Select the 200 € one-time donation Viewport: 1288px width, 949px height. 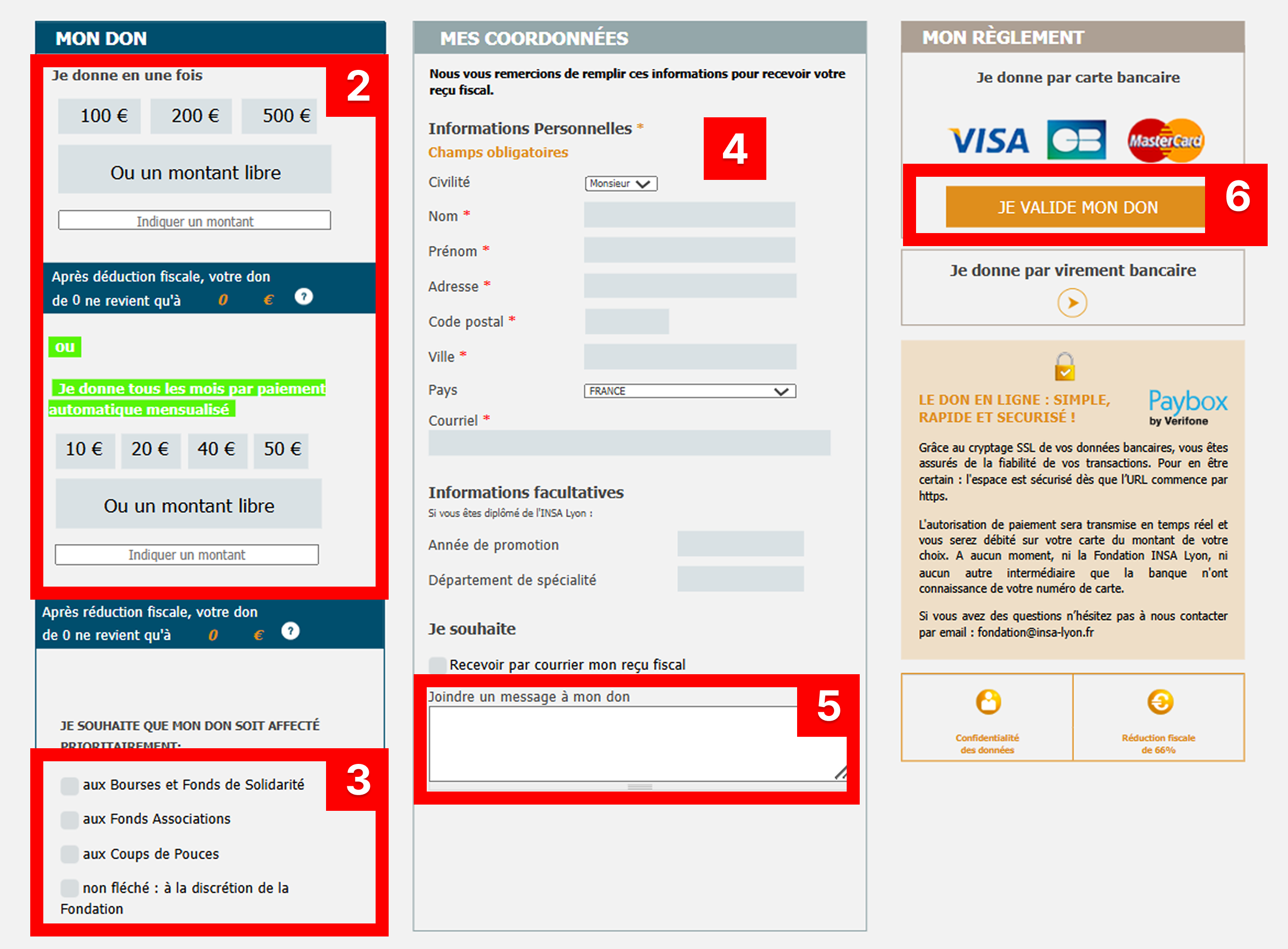[191, 116]
